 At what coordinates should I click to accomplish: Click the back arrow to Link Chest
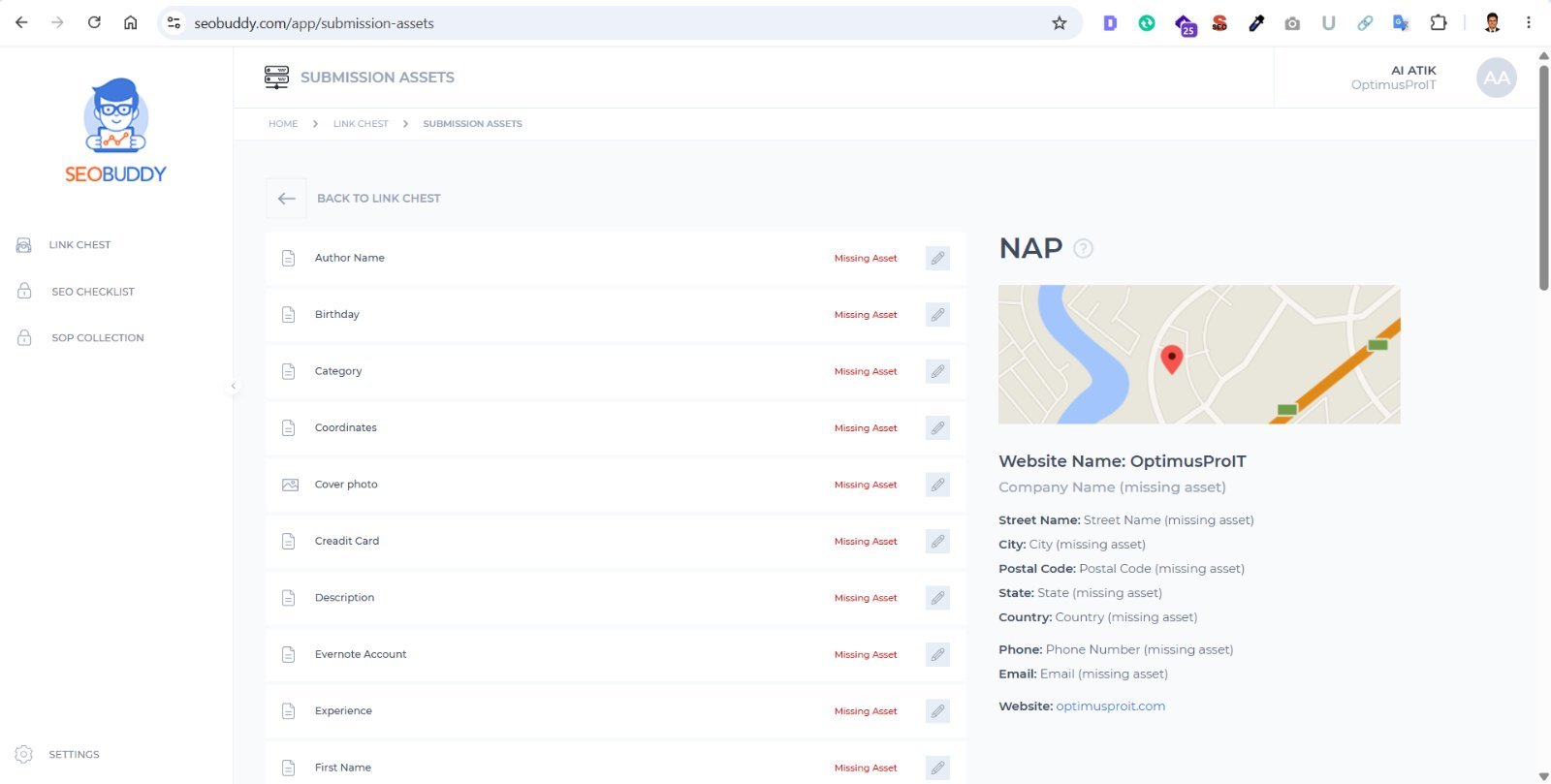[x=286, y=199]
